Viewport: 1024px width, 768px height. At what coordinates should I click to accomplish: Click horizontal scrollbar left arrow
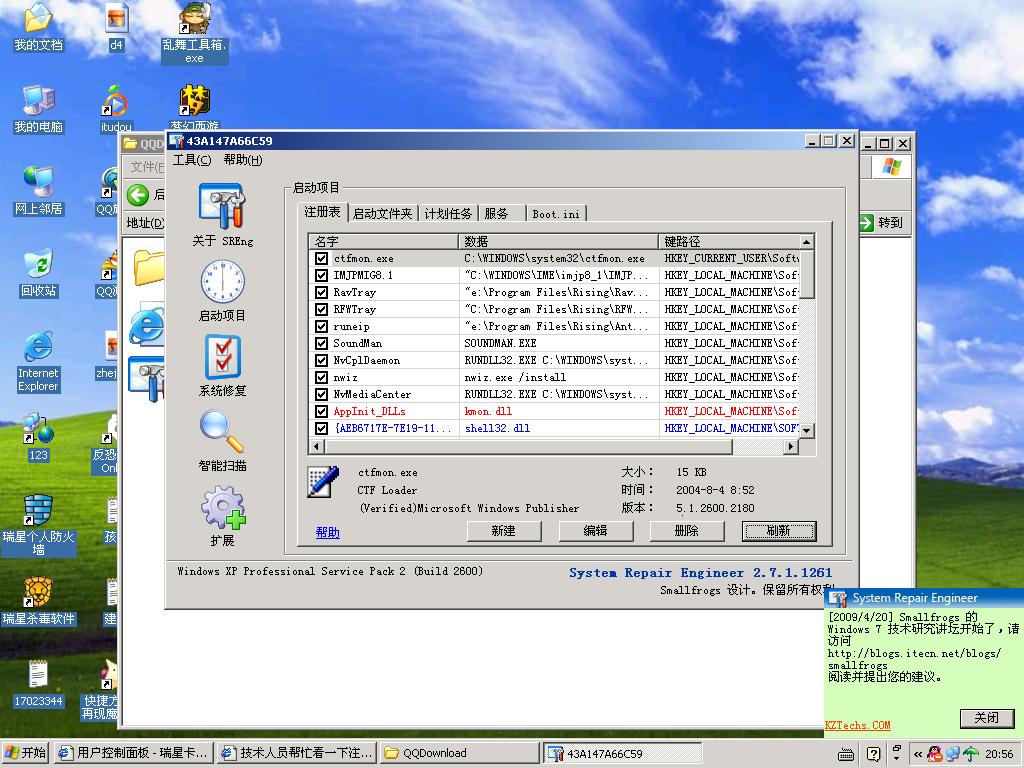317,447
